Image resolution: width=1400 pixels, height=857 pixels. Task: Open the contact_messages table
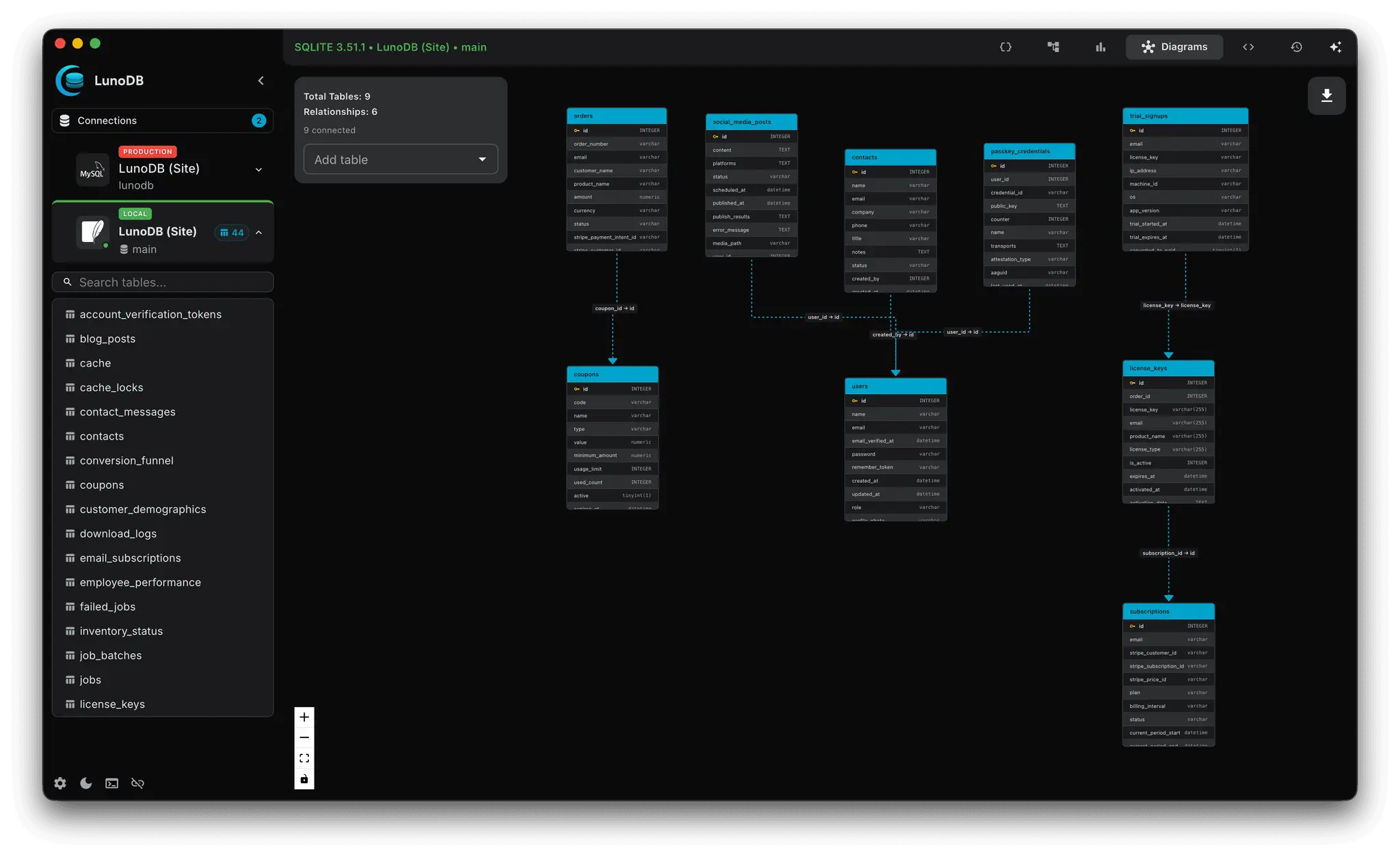tap(163, 412)
